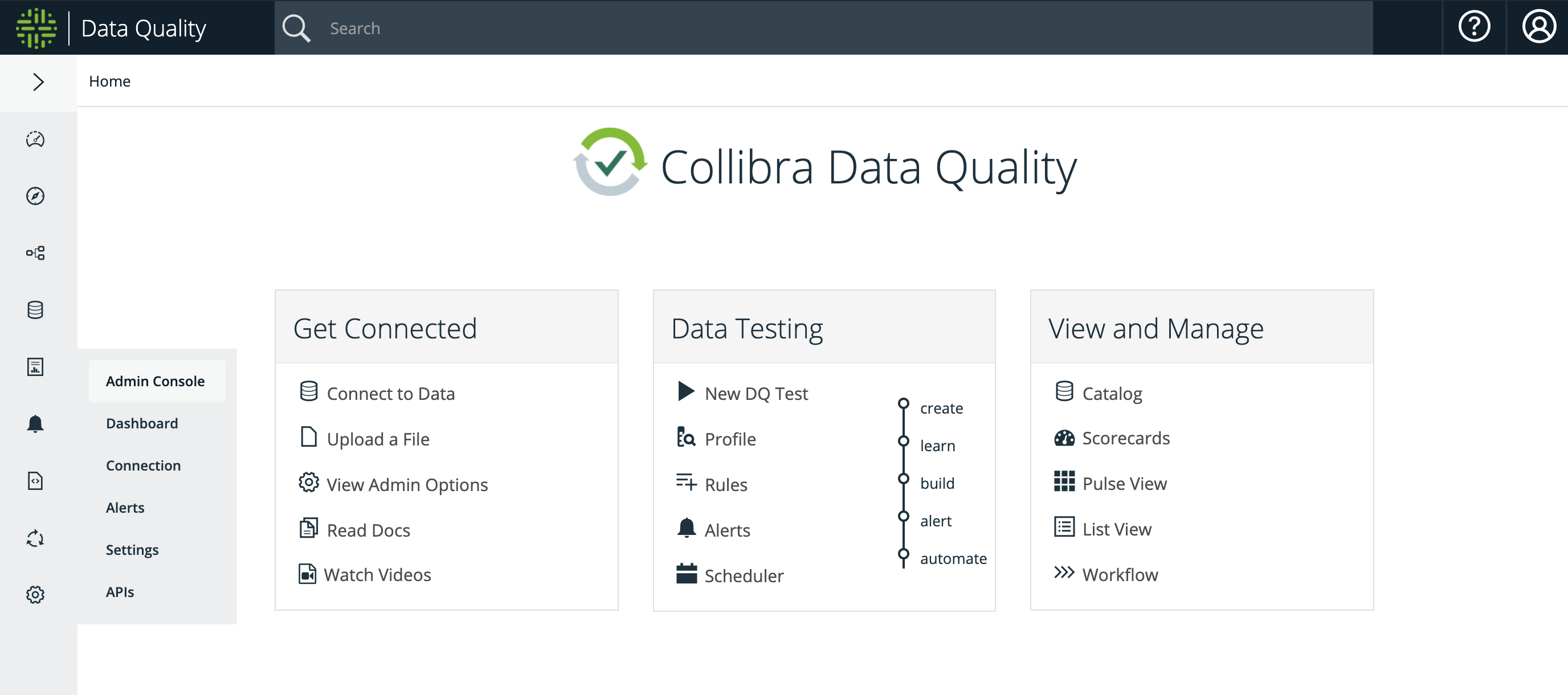
Task: Click the View and Manage Catalog icon
Action: pyautogui.click(x=1064, y=391)
